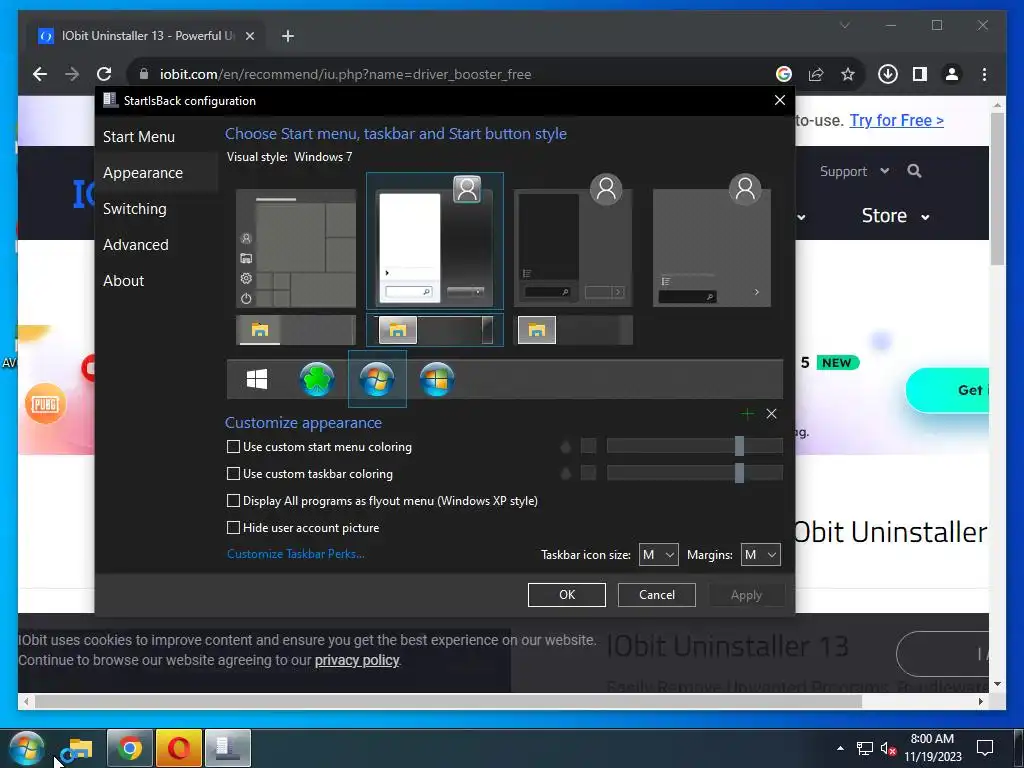Open File Explorer from the taskbar
The image size is (1024, 768).
coord(80,748)
